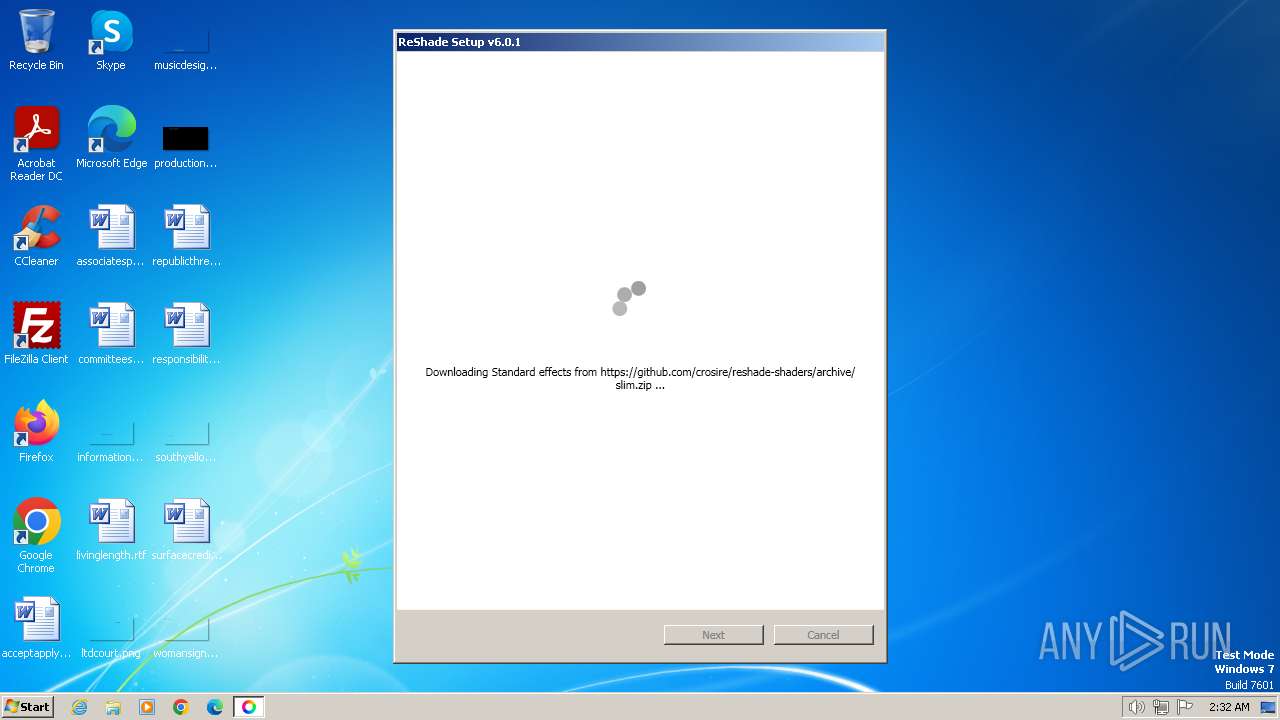Launch Skype from the desktop

pyautogui.click(x=111, y=40)
